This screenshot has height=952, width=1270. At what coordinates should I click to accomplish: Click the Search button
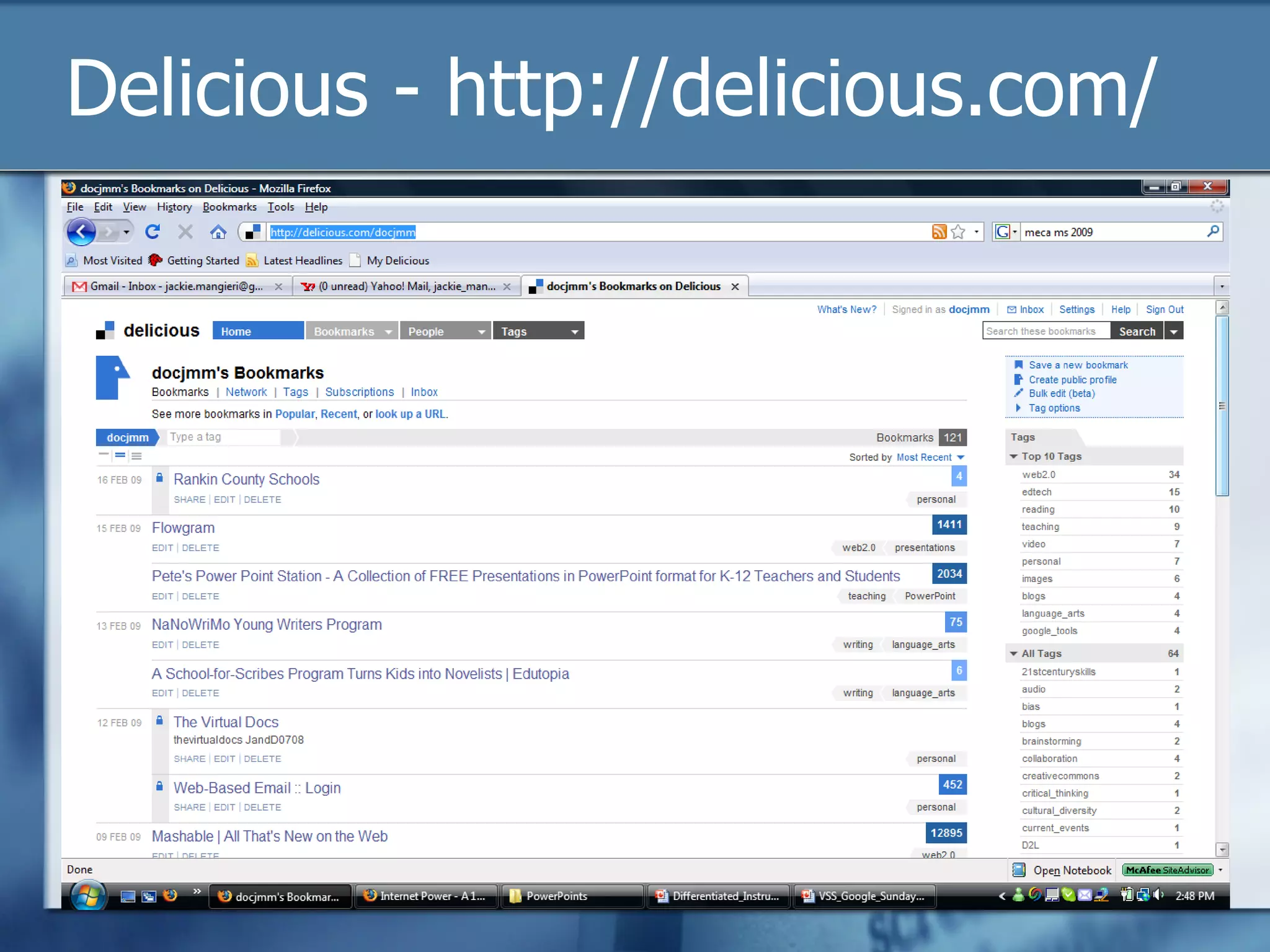pyautogui.click(x=1137, y=332)
